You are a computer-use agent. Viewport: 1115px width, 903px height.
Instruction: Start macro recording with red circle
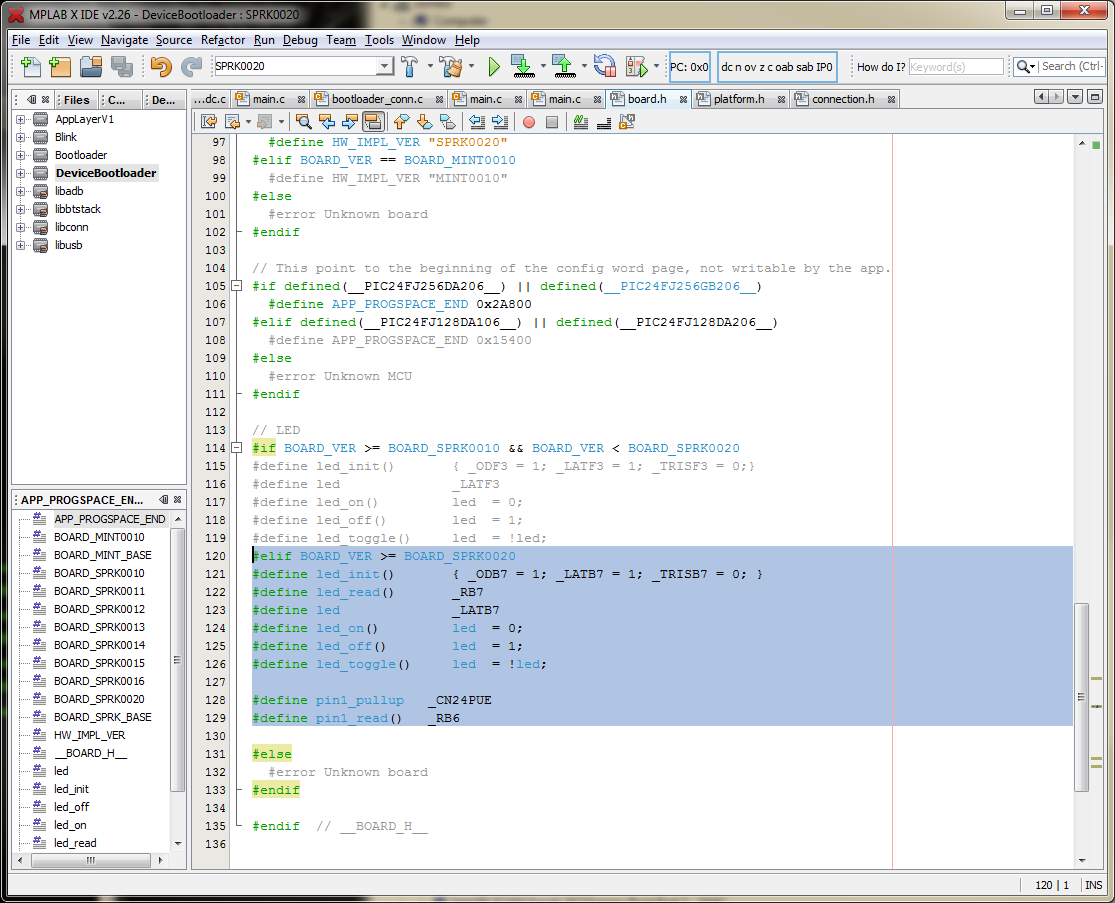tap(528, 122)
